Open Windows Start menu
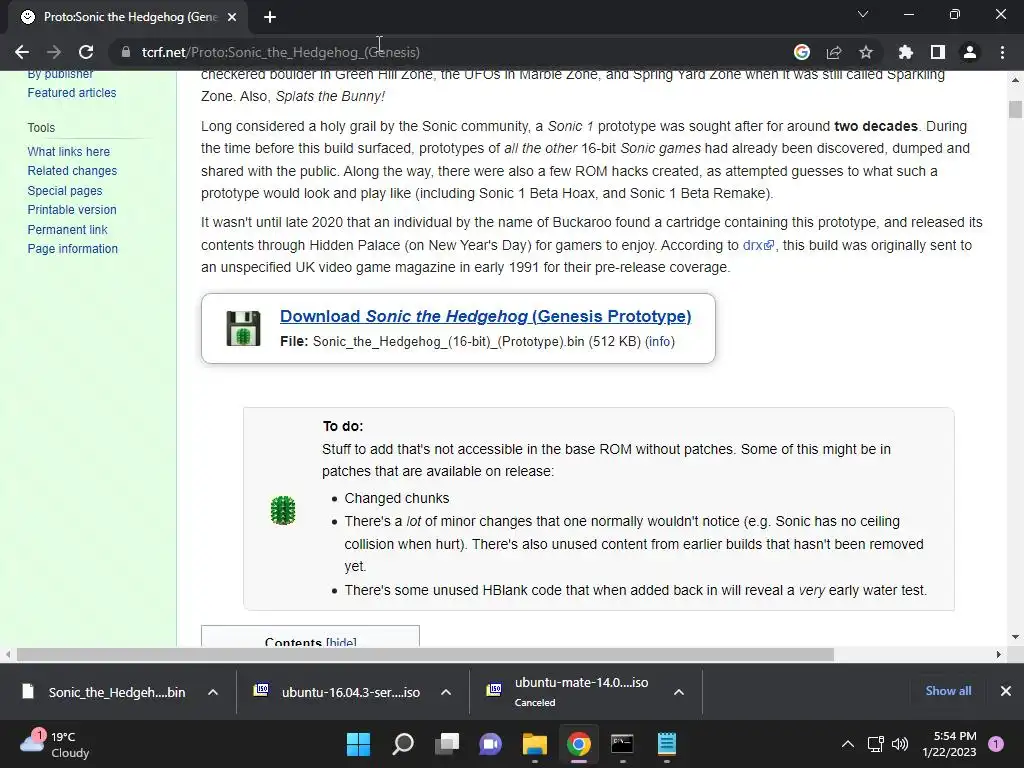 [x=358, y=744]
